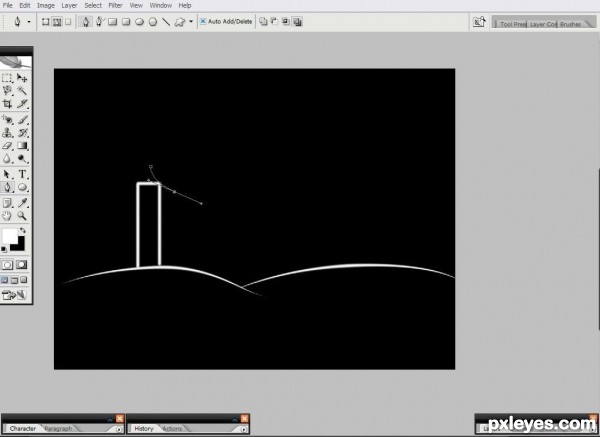Open the Layer menu
This screenshot has width=600, height=437.
69,5
